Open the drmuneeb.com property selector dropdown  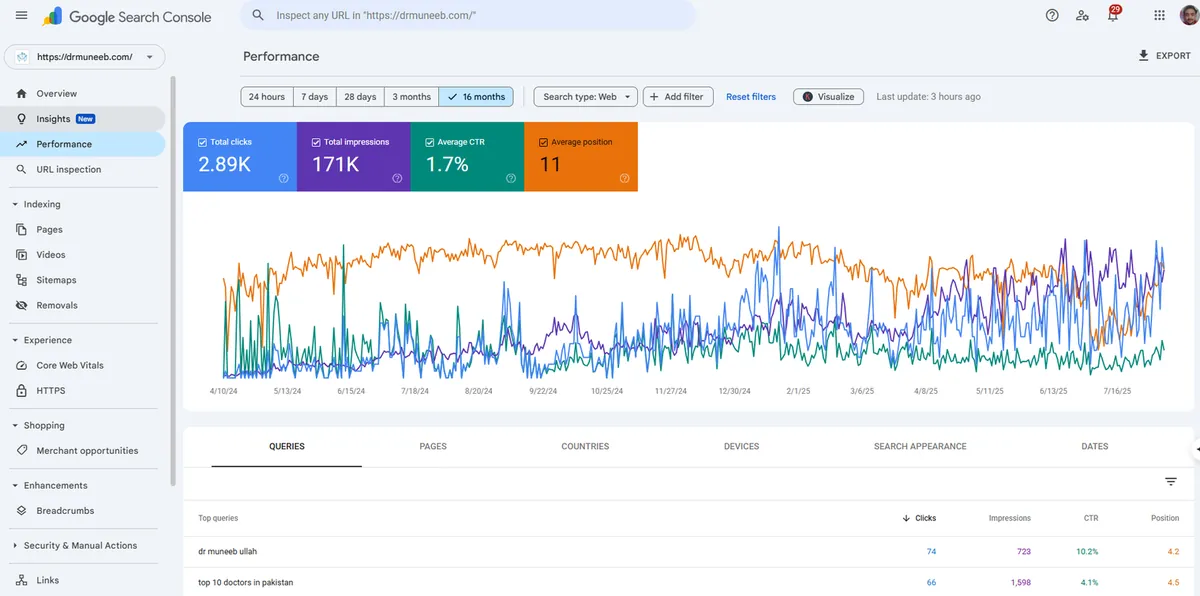85,57
